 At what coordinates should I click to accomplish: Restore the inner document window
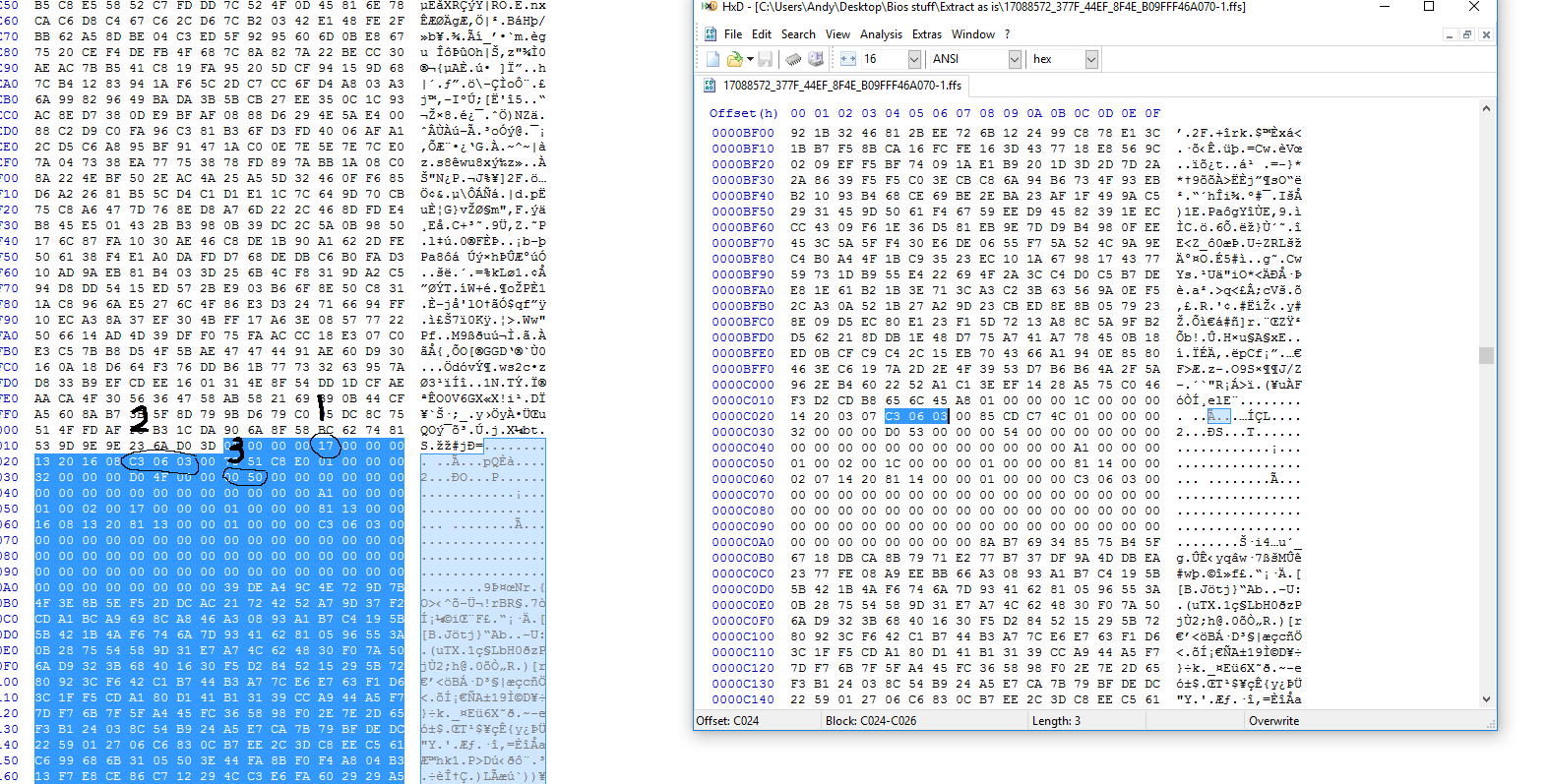tap(1467, 34)
